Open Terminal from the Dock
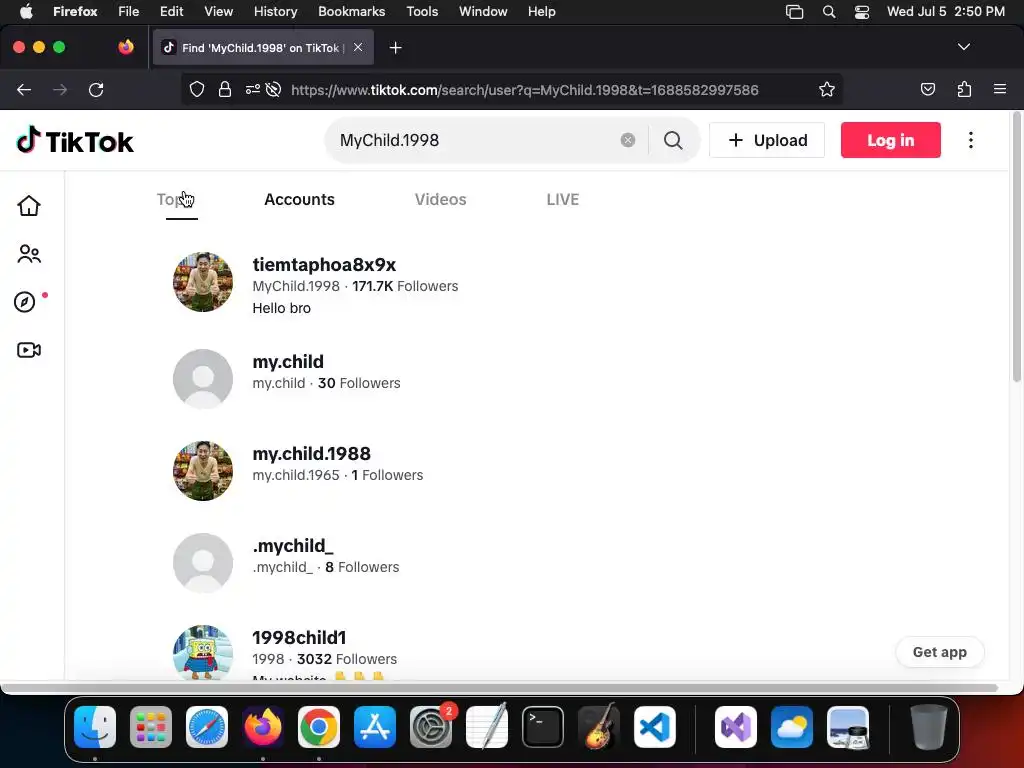Viewport: 1024px width, 768px height. [543, 727]
